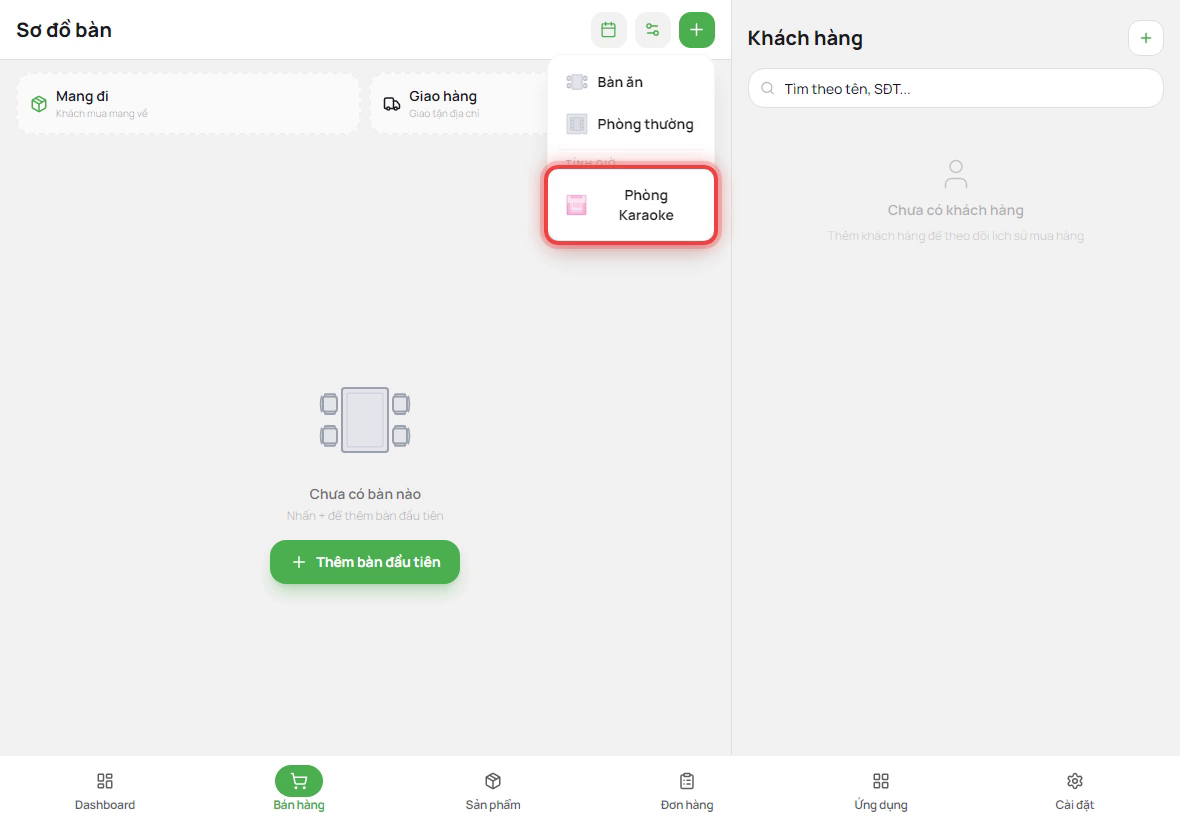Click the Khách hàng heading
This screenshot has width=1180, height=820.
pyautogui.click(x=805, y=38)
